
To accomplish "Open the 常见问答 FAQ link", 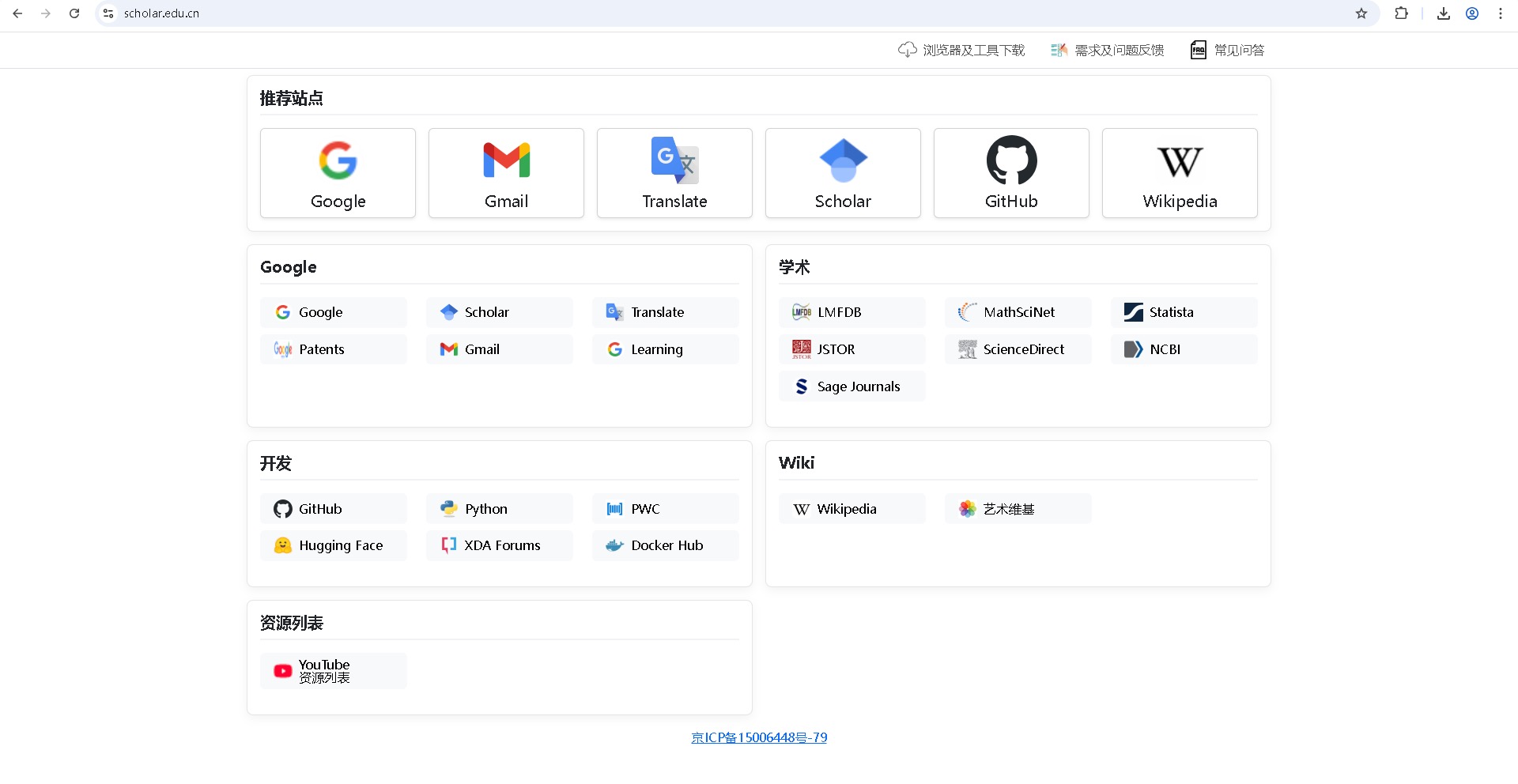I will click(1227, 50).
